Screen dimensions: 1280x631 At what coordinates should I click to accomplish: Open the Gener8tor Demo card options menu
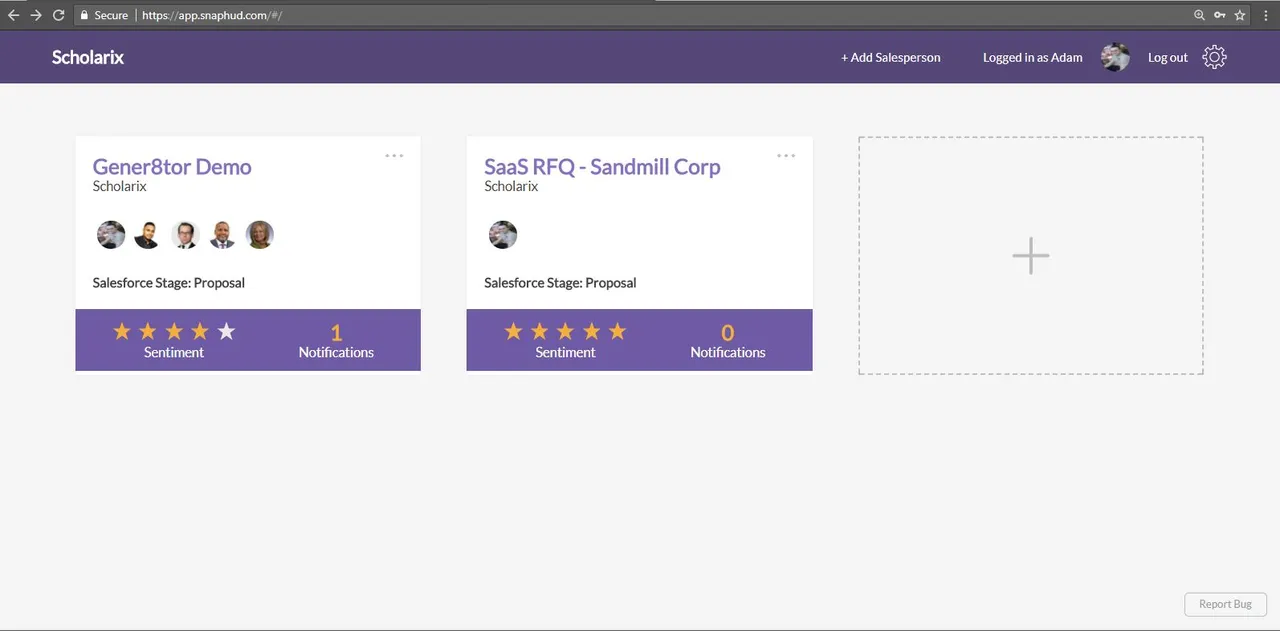pyautogui.click(x=394, y=155)
